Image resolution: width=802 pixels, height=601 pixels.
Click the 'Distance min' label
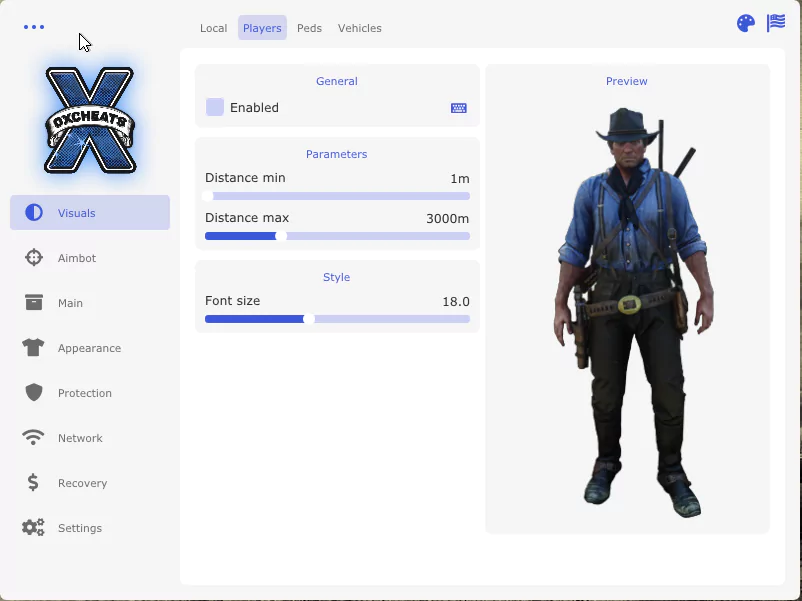[246, 178]
